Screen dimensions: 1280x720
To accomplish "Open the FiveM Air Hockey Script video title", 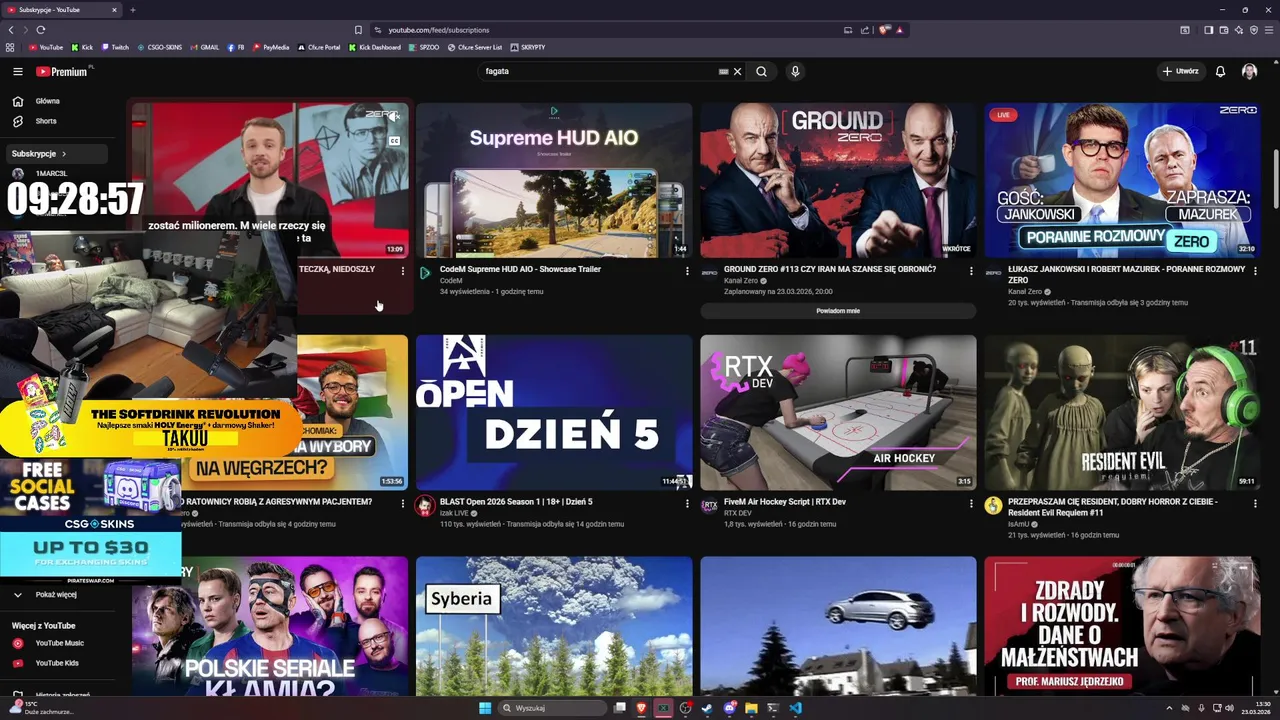I will pyautogui.click(x=785, y=502).
